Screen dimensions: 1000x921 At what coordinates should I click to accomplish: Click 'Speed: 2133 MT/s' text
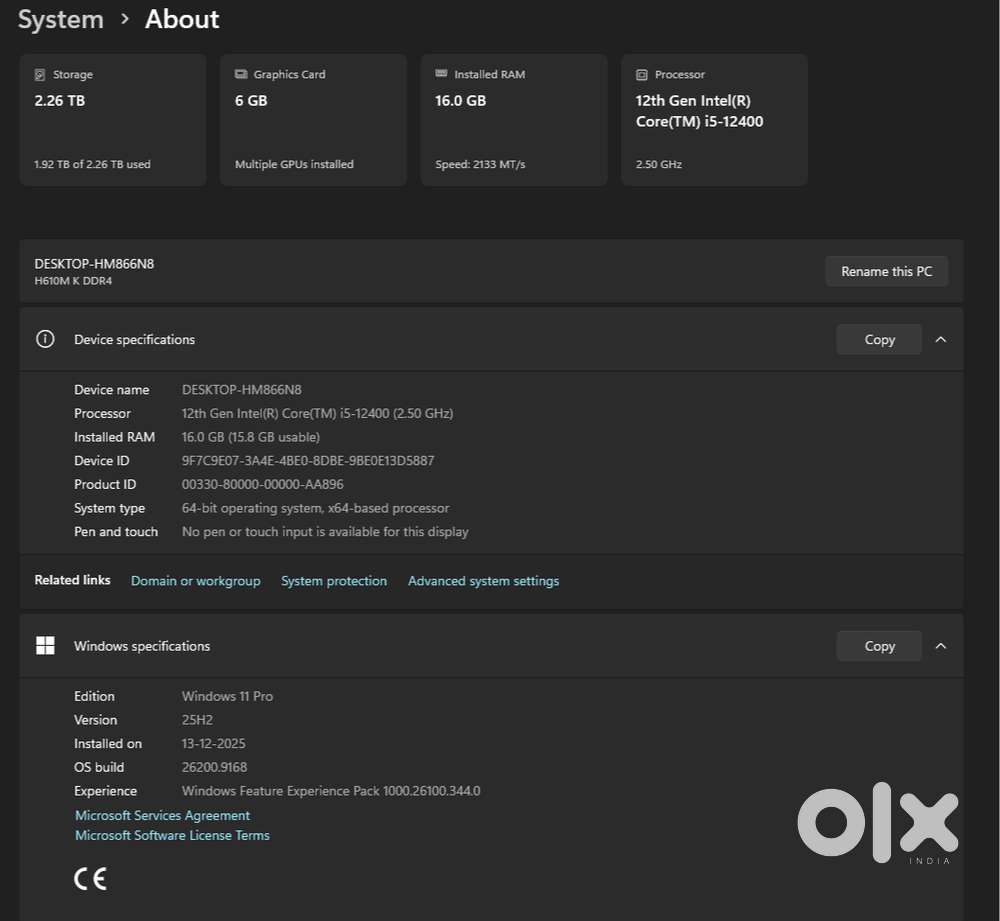point(480,164)
